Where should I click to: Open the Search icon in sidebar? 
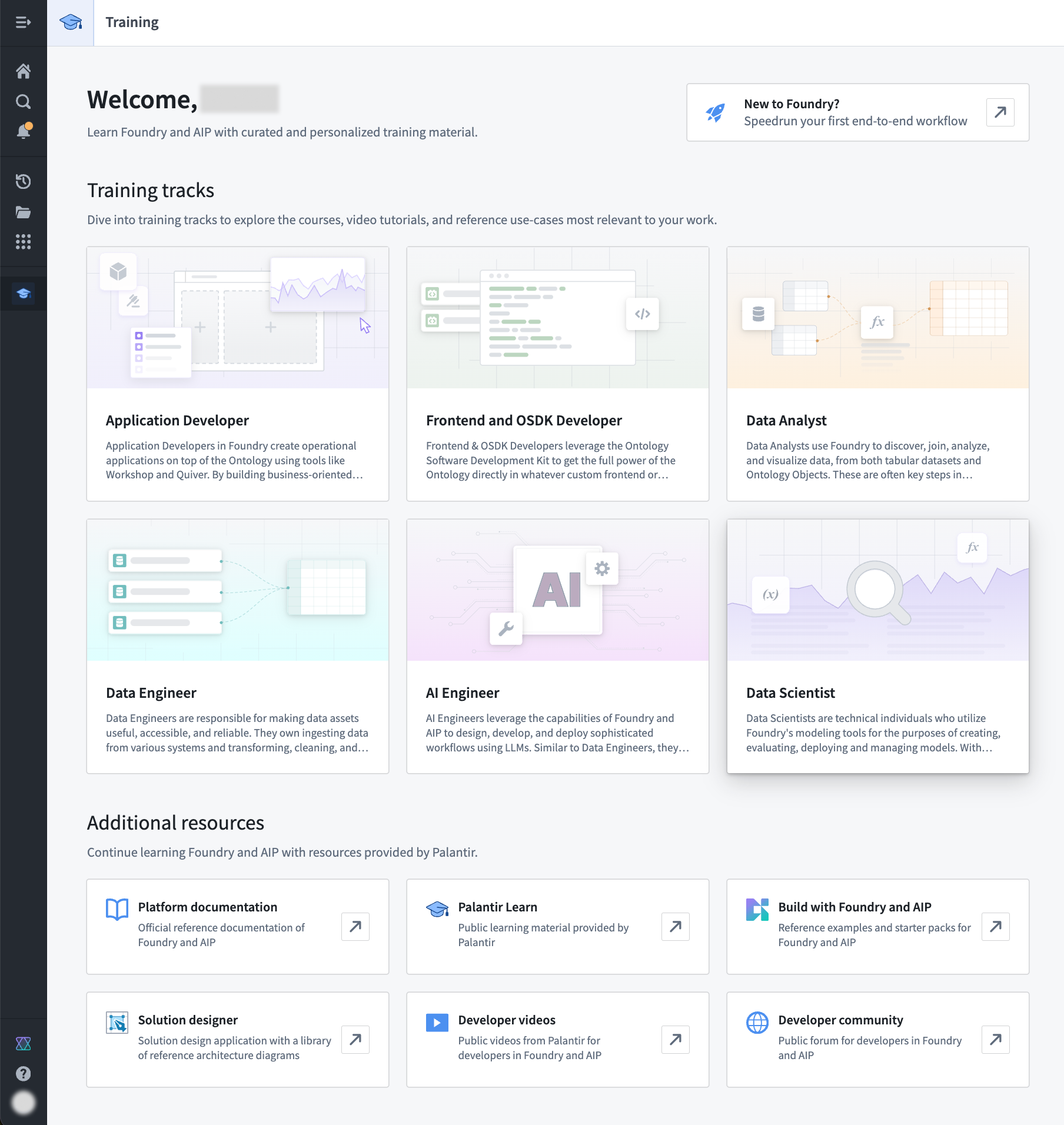coord(23,102)
